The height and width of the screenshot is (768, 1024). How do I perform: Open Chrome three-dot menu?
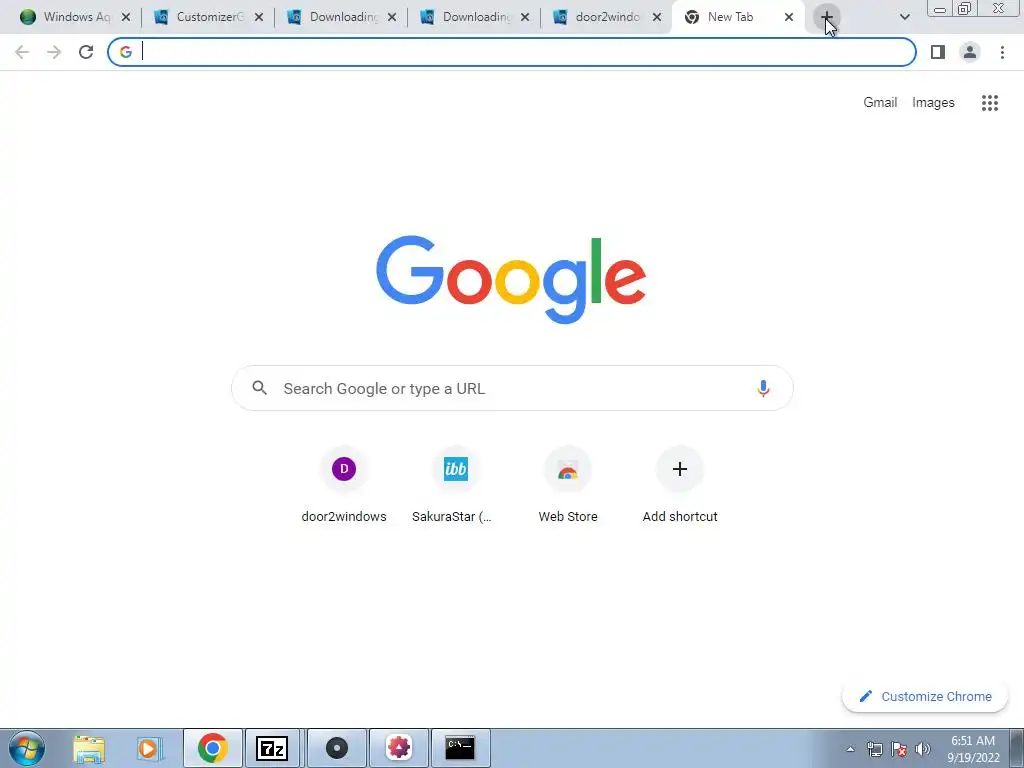pos(1002,52)
